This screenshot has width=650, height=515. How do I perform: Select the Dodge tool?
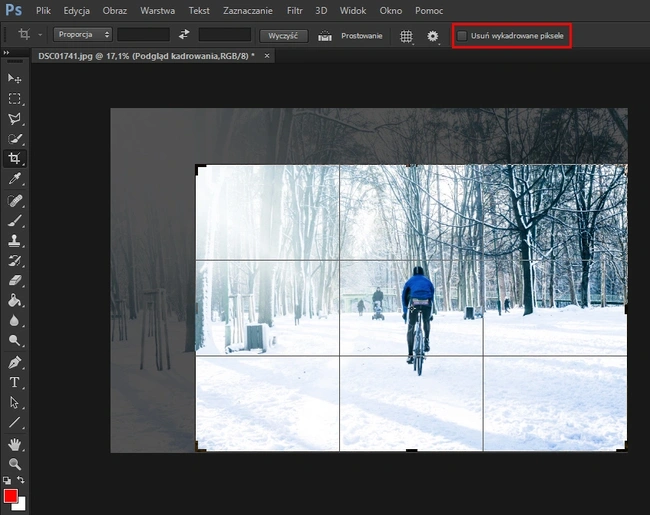tap(14, 340)
